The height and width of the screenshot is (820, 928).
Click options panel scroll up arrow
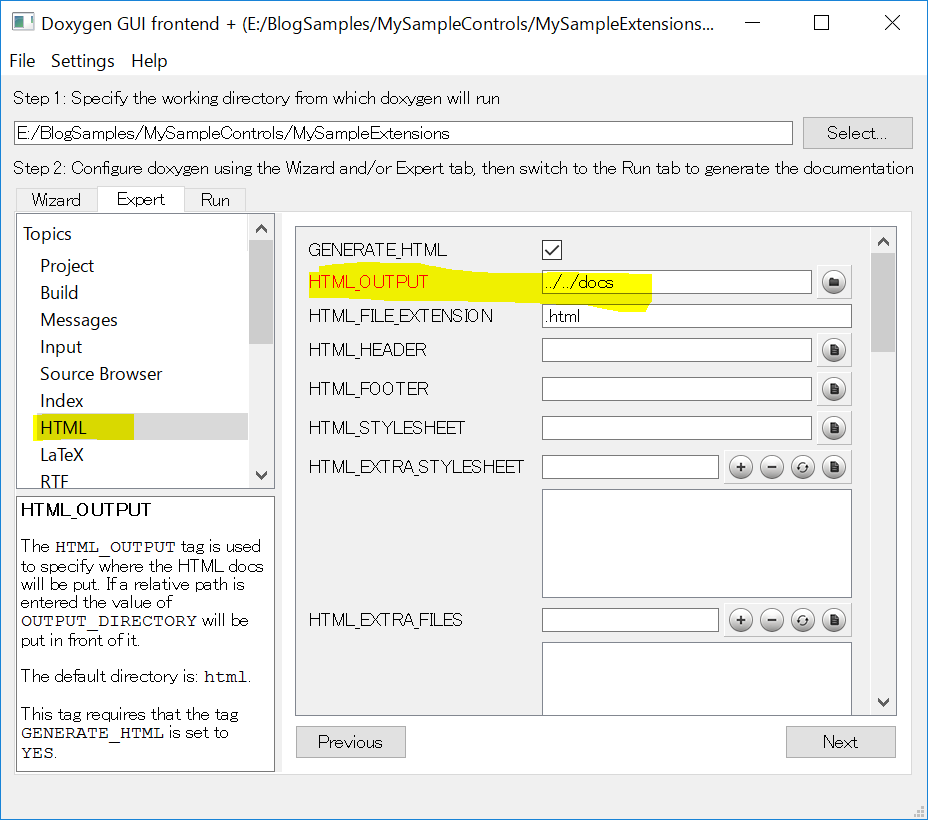point(883,241)
